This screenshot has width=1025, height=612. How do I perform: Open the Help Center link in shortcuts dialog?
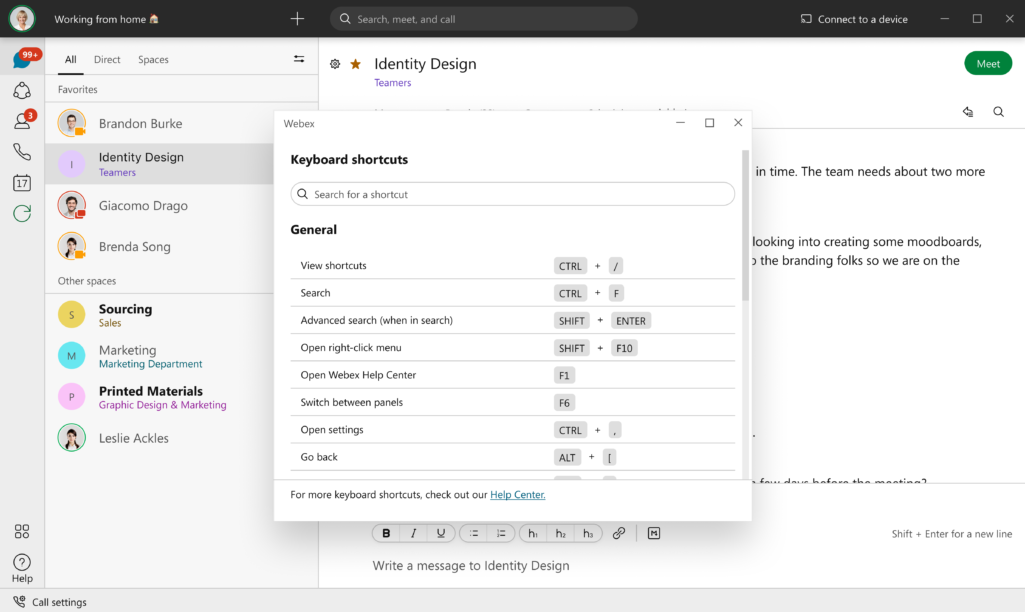pyautogui.click(x=517, y=494)
